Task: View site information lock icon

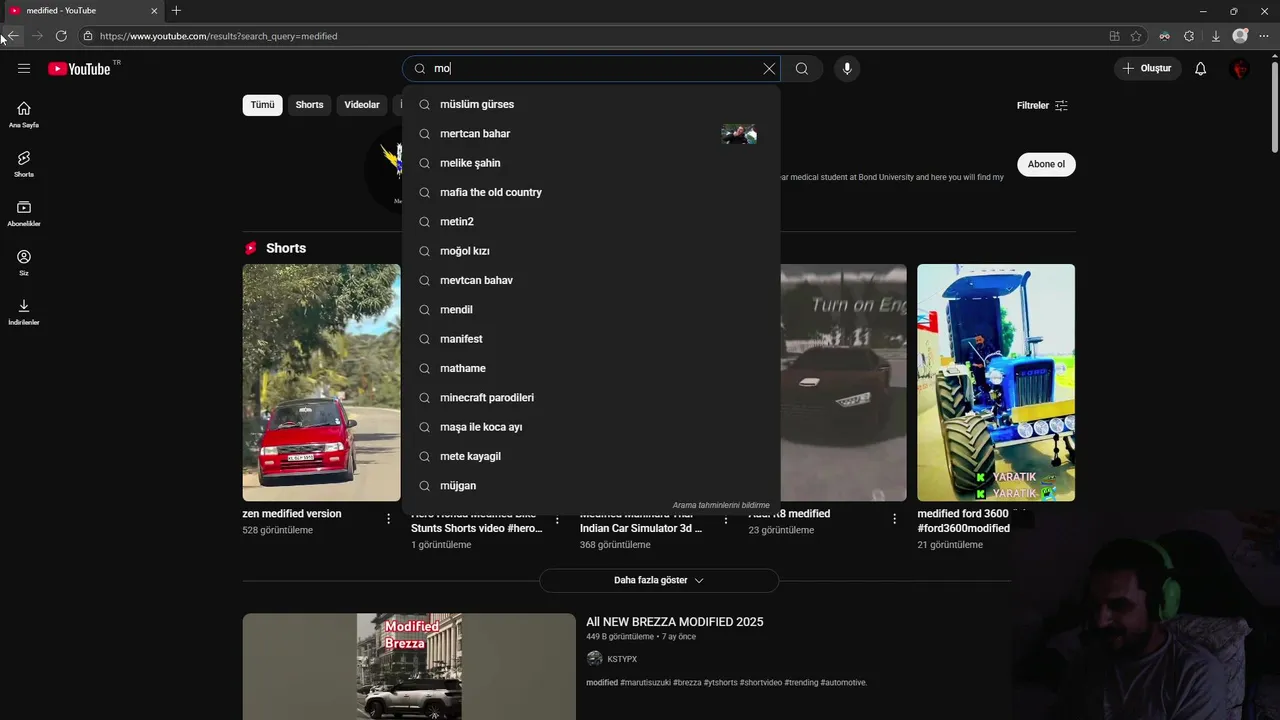Action: pyautogui.click(x=88, y=36)
